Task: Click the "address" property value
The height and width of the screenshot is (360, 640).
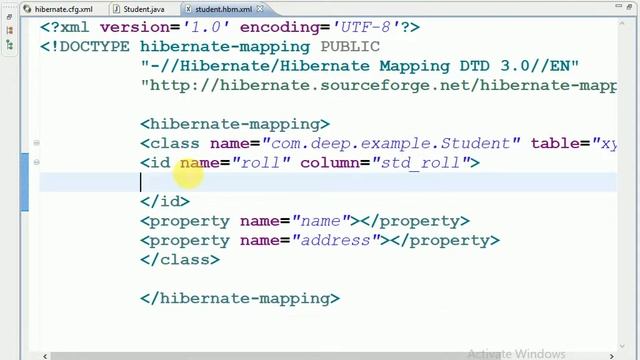Action: [x=336, y=241]
